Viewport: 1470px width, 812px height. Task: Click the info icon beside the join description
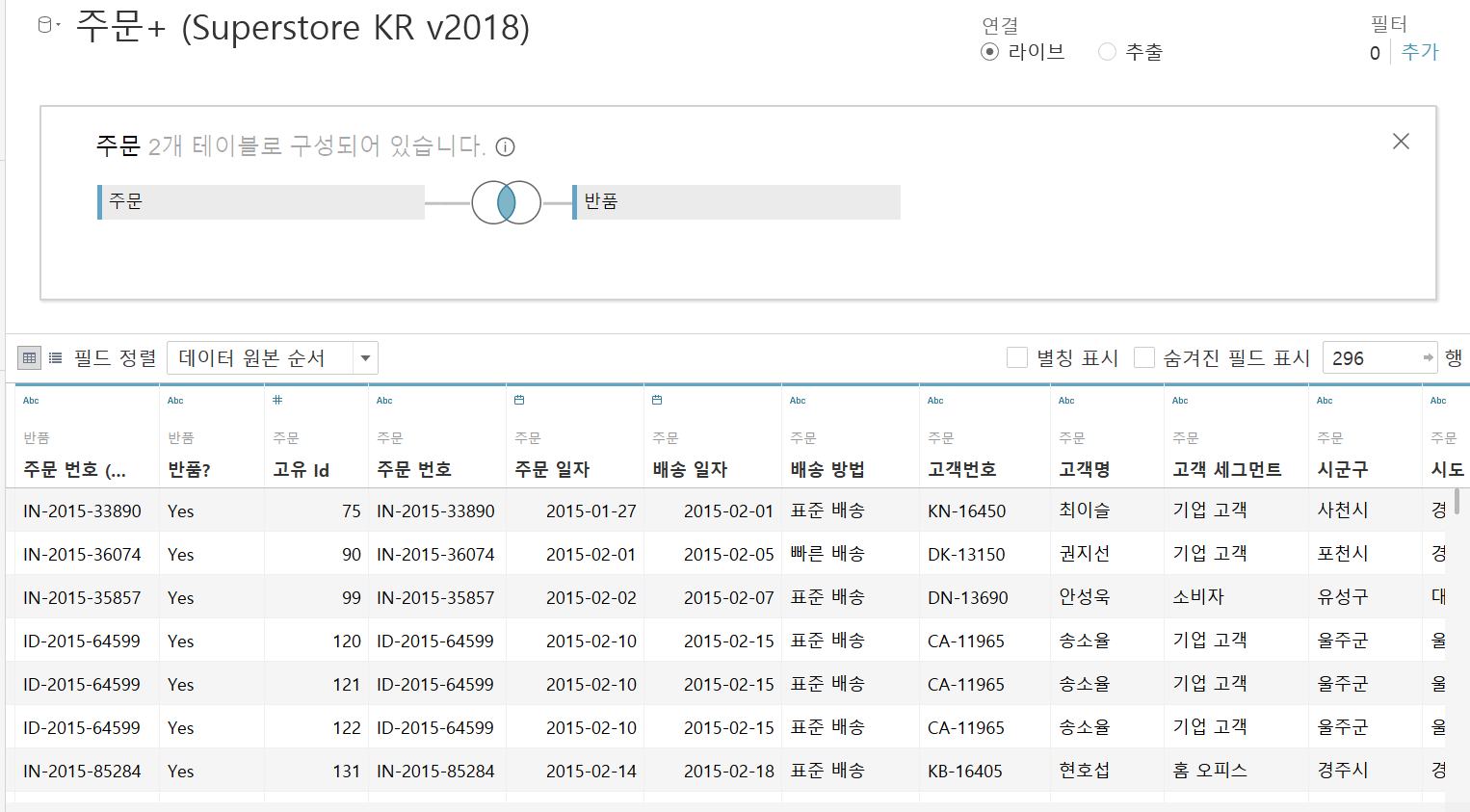[x=505, y=147]
